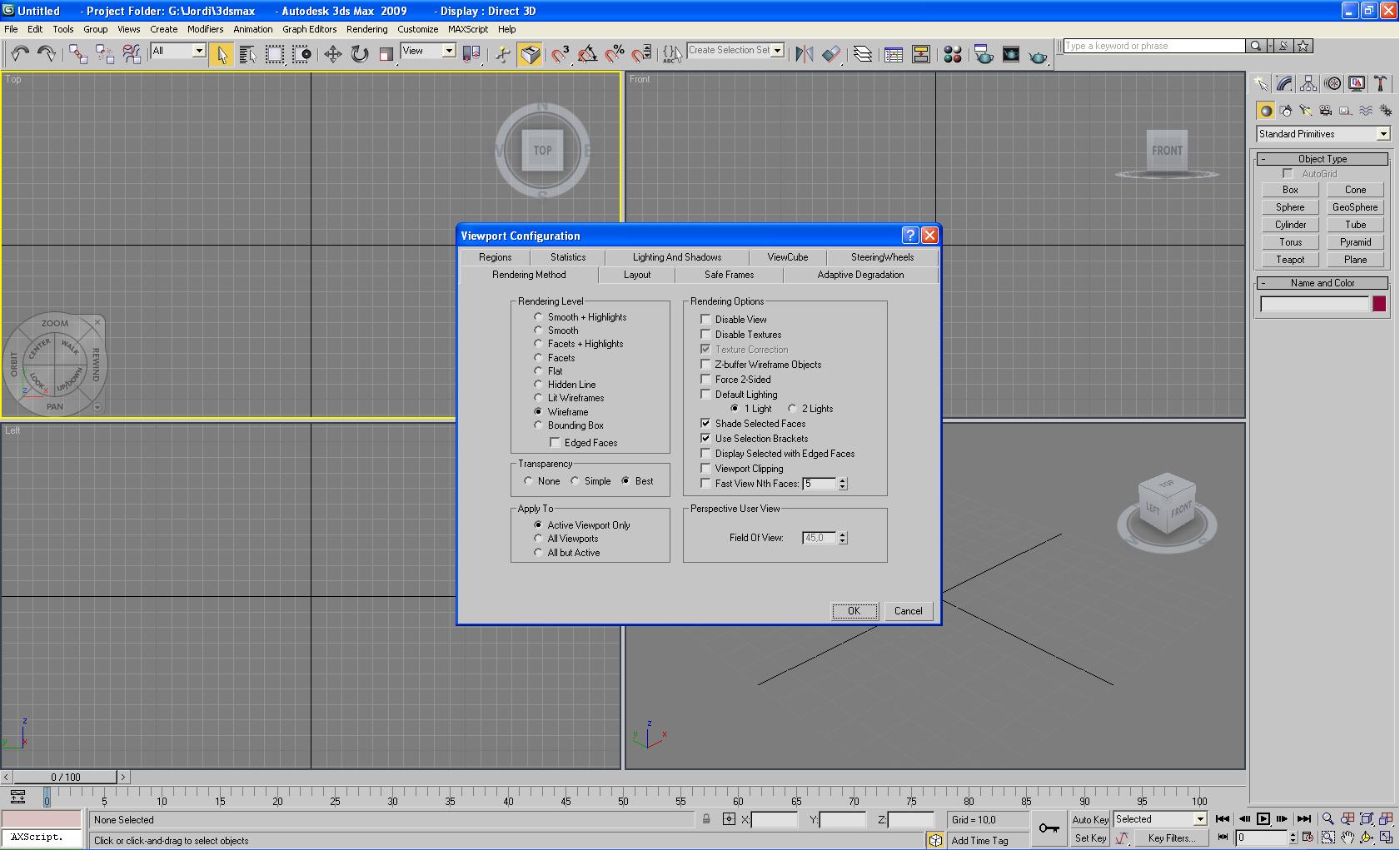Open the Material Editor spheres icon

click(x=953, y=54)
